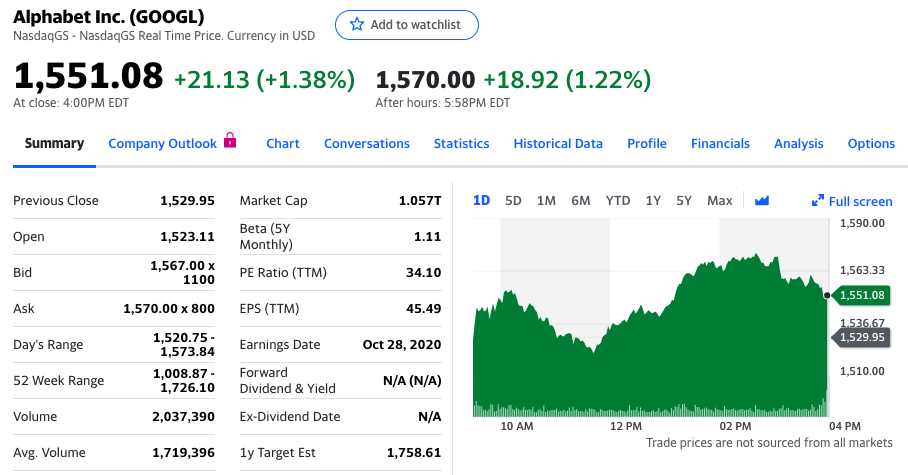Click the Open value 1,523.11

click(187, 236)
